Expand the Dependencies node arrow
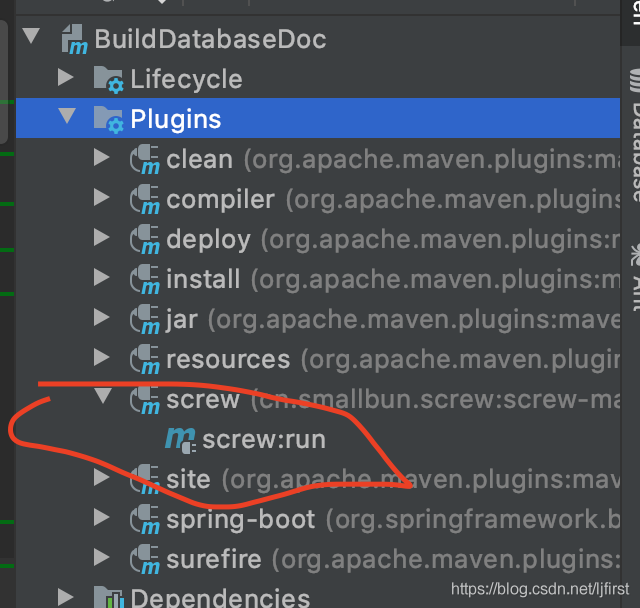Viewport: 640px width, 608px height. 66,597
